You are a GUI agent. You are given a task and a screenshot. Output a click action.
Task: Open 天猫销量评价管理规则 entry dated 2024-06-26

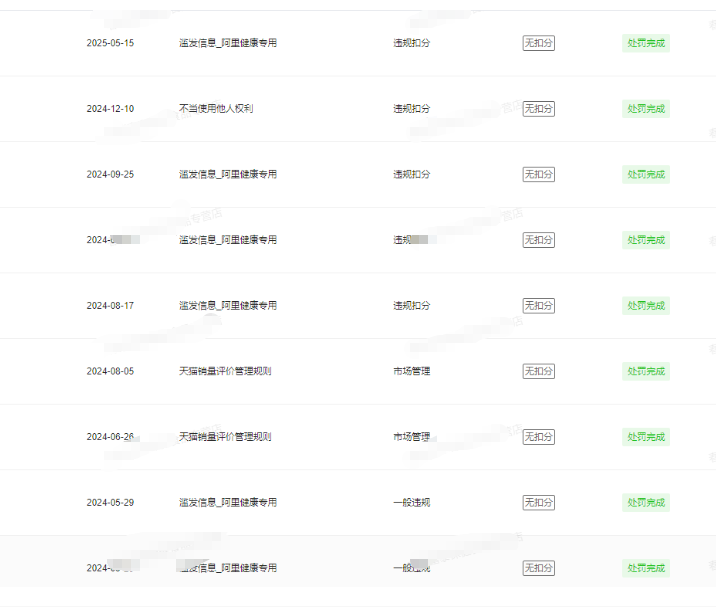[x=224, y=437]
